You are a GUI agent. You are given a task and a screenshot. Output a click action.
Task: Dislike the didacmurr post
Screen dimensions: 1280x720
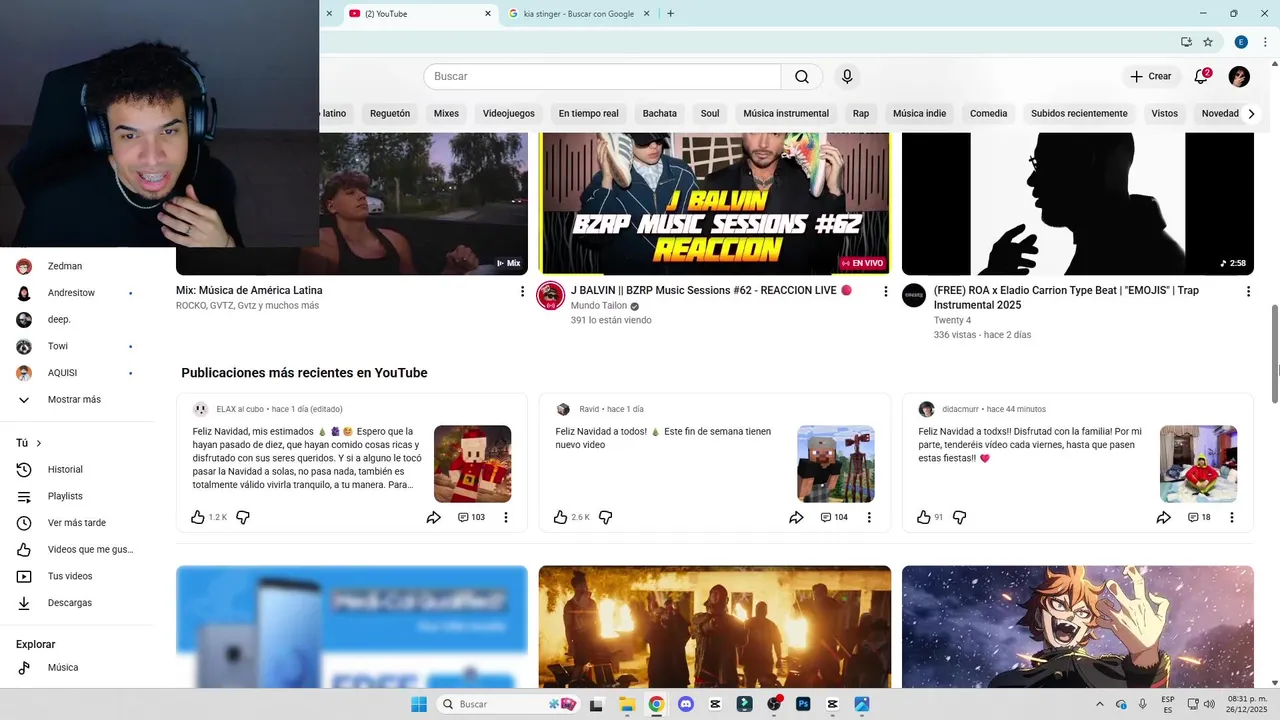tap(960, 517)
